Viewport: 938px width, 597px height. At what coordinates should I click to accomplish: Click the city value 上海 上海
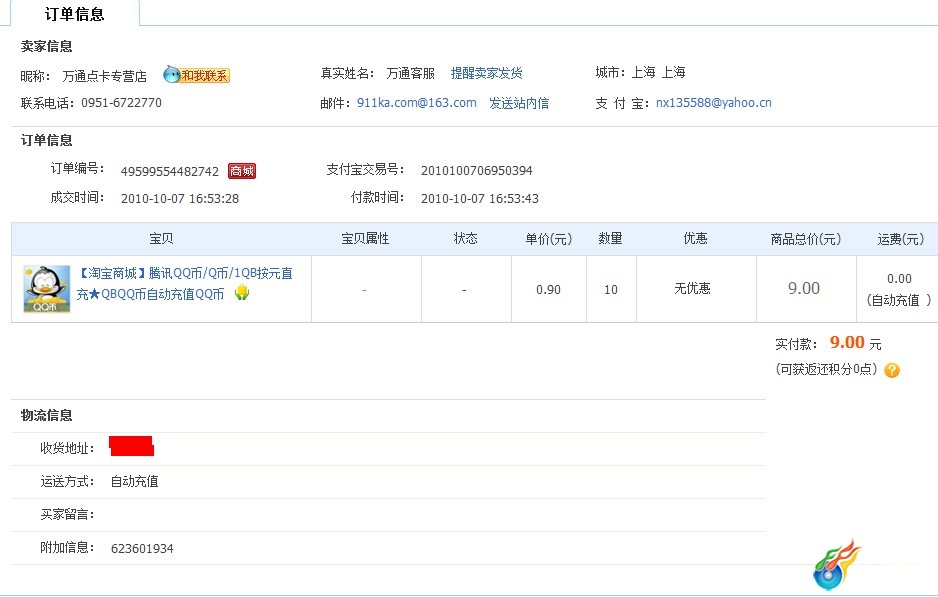coord(659,72)
